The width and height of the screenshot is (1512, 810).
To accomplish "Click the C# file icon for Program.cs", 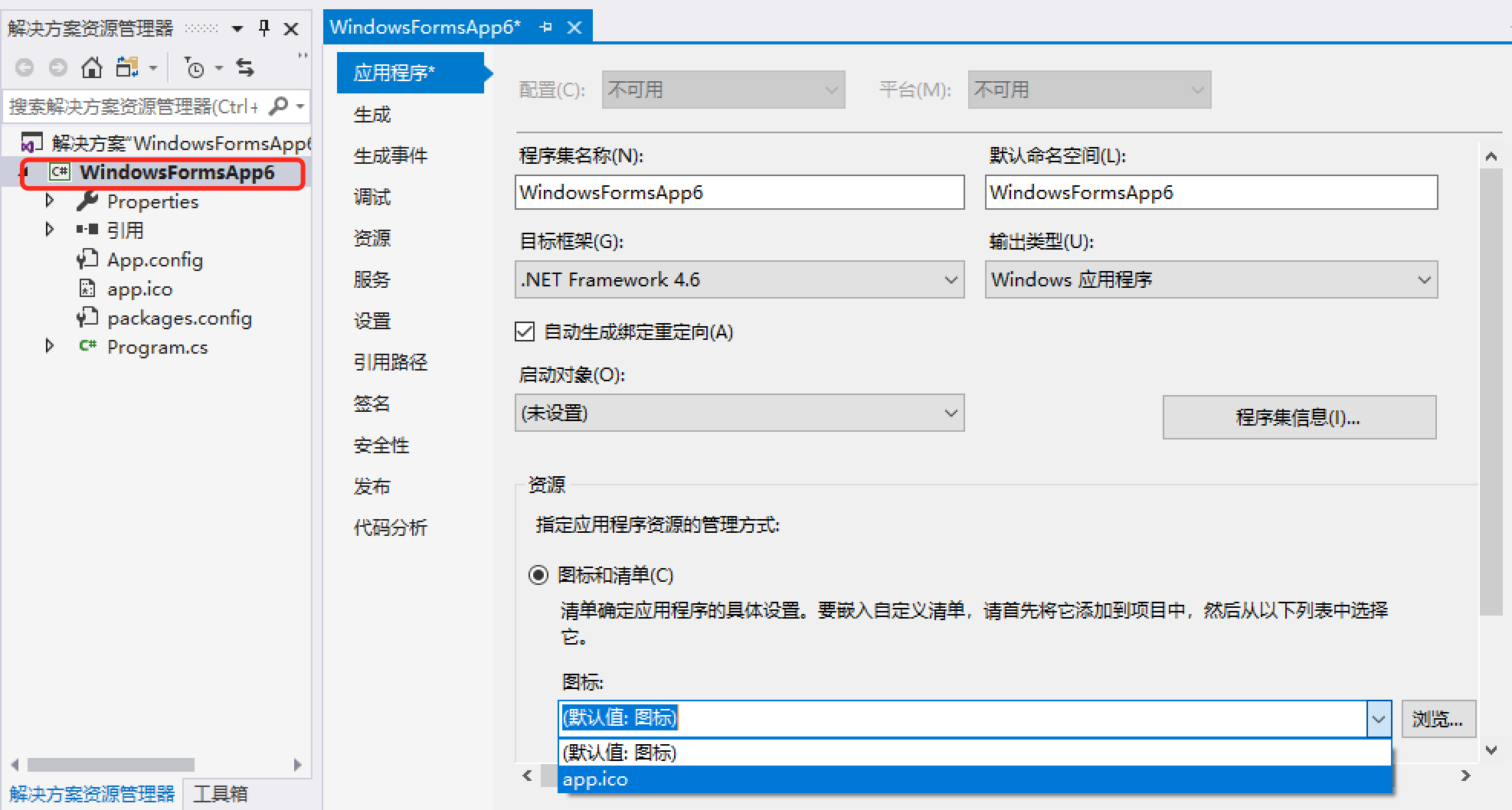I will tap(87, 346).
